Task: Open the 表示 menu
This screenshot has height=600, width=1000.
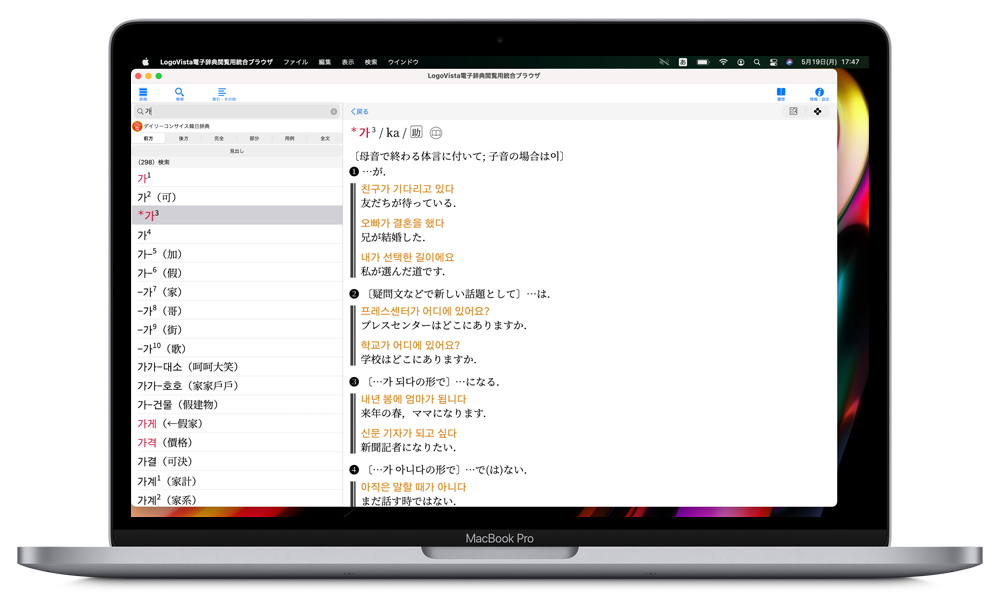Action: [x=348, y=62]
